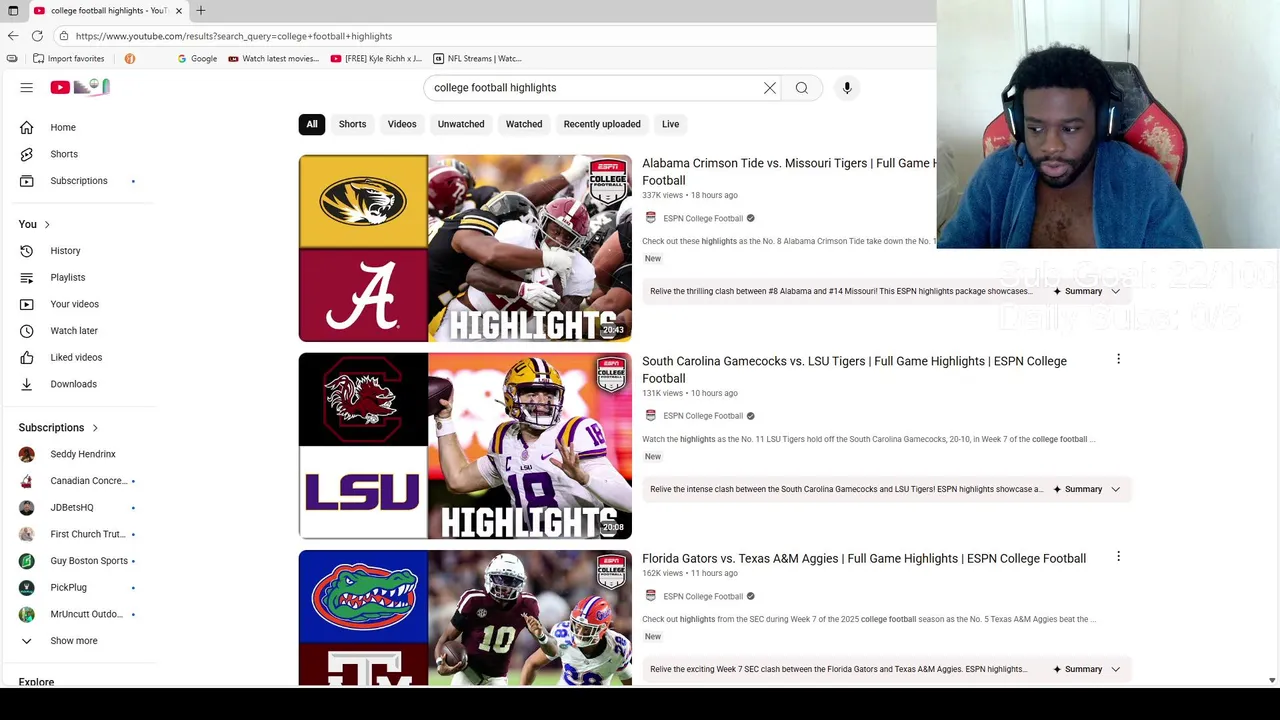
Task: Select the Videos filter chip
Action: click(402, 125)
